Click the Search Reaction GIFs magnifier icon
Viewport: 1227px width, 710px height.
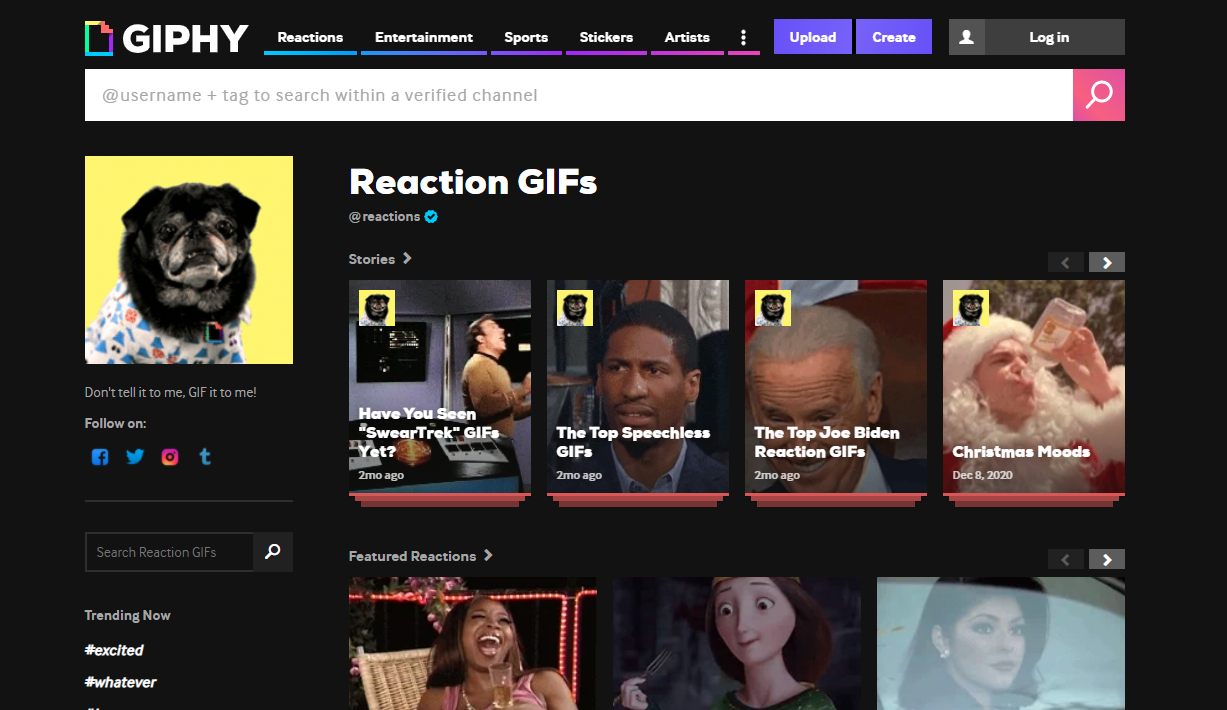point(273,551)
